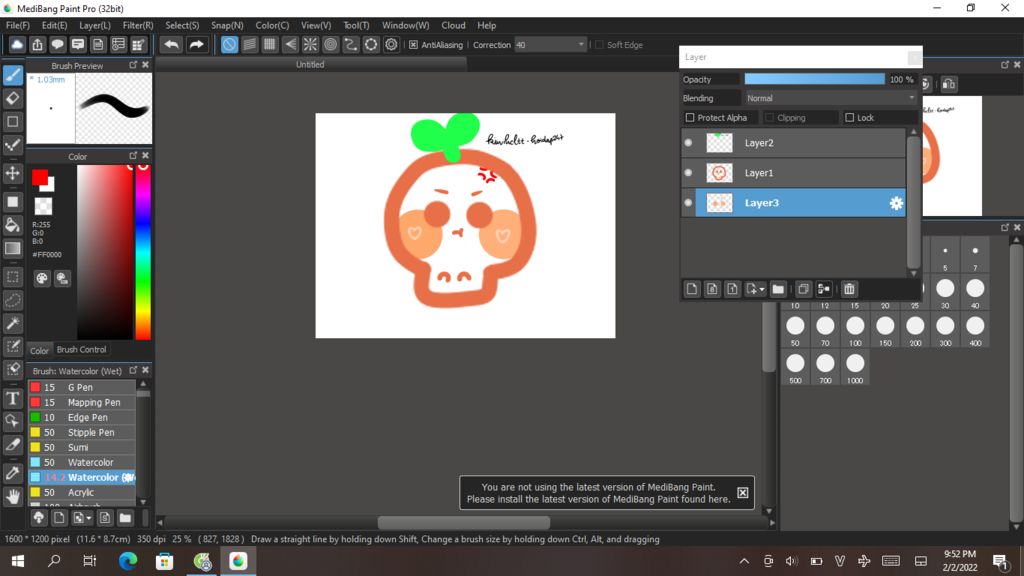This screenshot has width=1024, height=576.
Task: Open Microsoft Edge from the taskbar
Action: pyautogui.click(x=128, y=561)
